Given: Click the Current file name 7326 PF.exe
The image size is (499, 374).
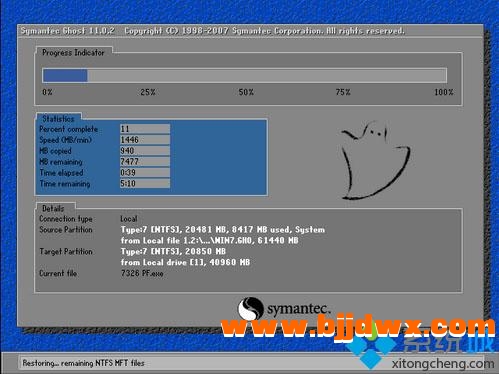Looking at the screenshot, I should click(x=142, y=273).
